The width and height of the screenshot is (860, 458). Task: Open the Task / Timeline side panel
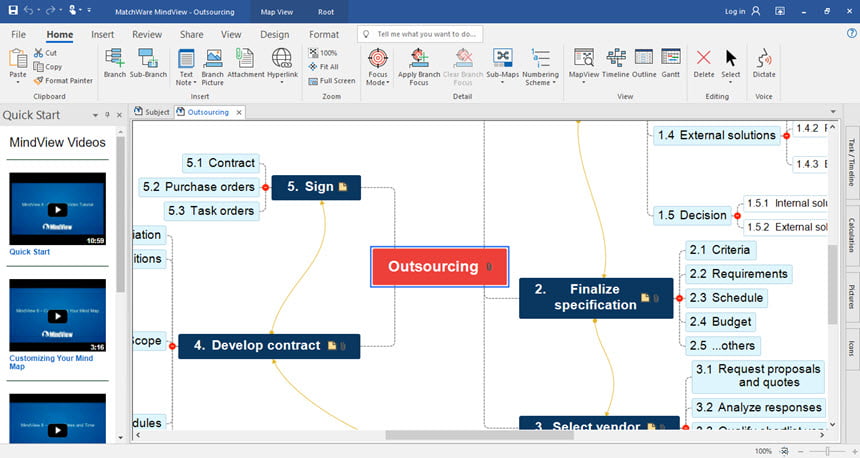click(x=851, y=162)
